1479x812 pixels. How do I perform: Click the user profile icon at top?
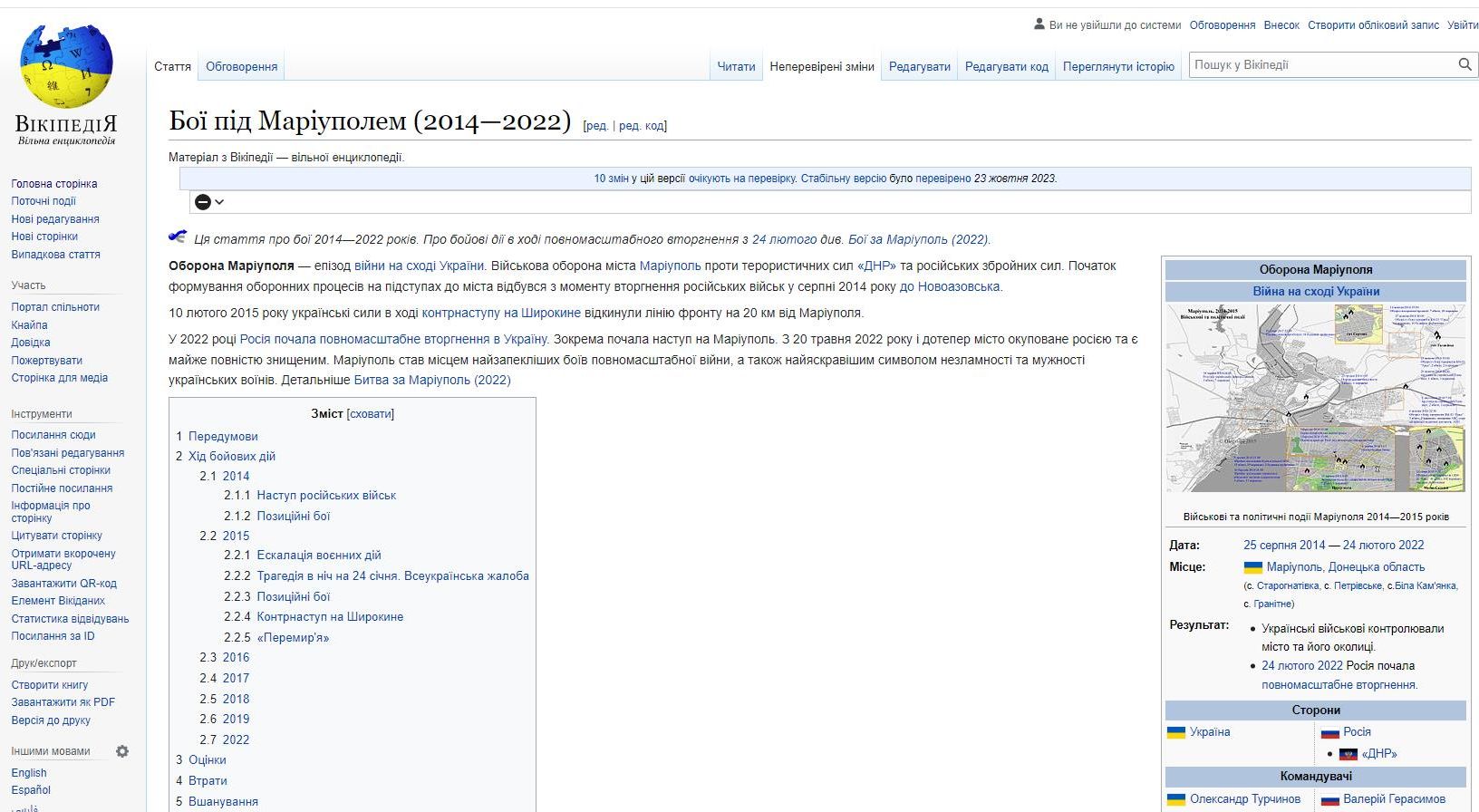coord(1039,24)
